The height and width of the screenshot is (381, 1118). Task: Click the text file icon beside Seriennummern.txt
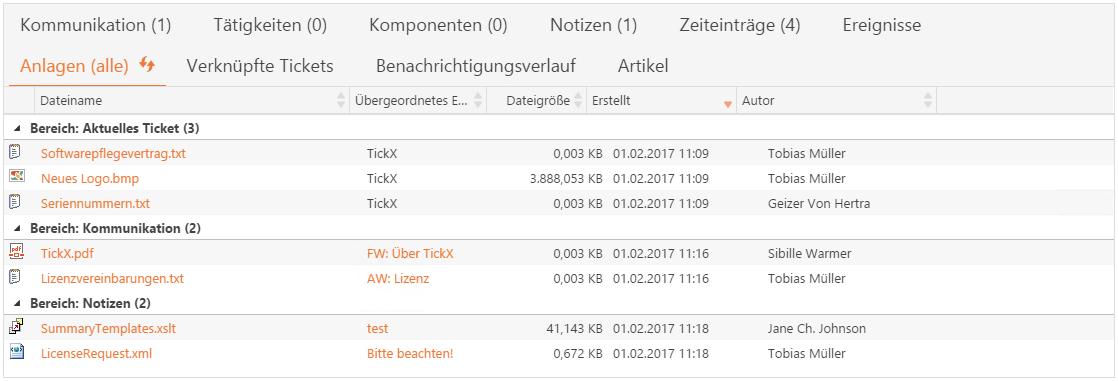[15, 203]
